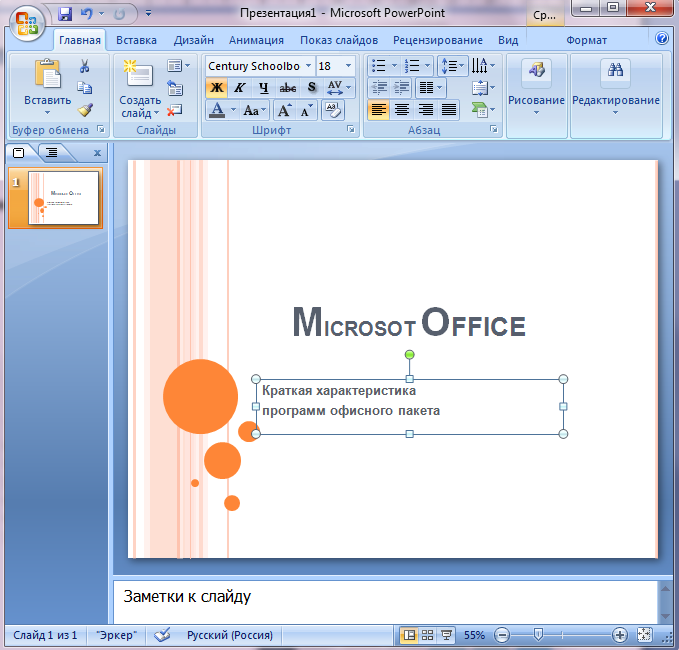Viewport: 679px width, 650px height.
Task: Zoom in with the plus button
Action: click(620, 635)
